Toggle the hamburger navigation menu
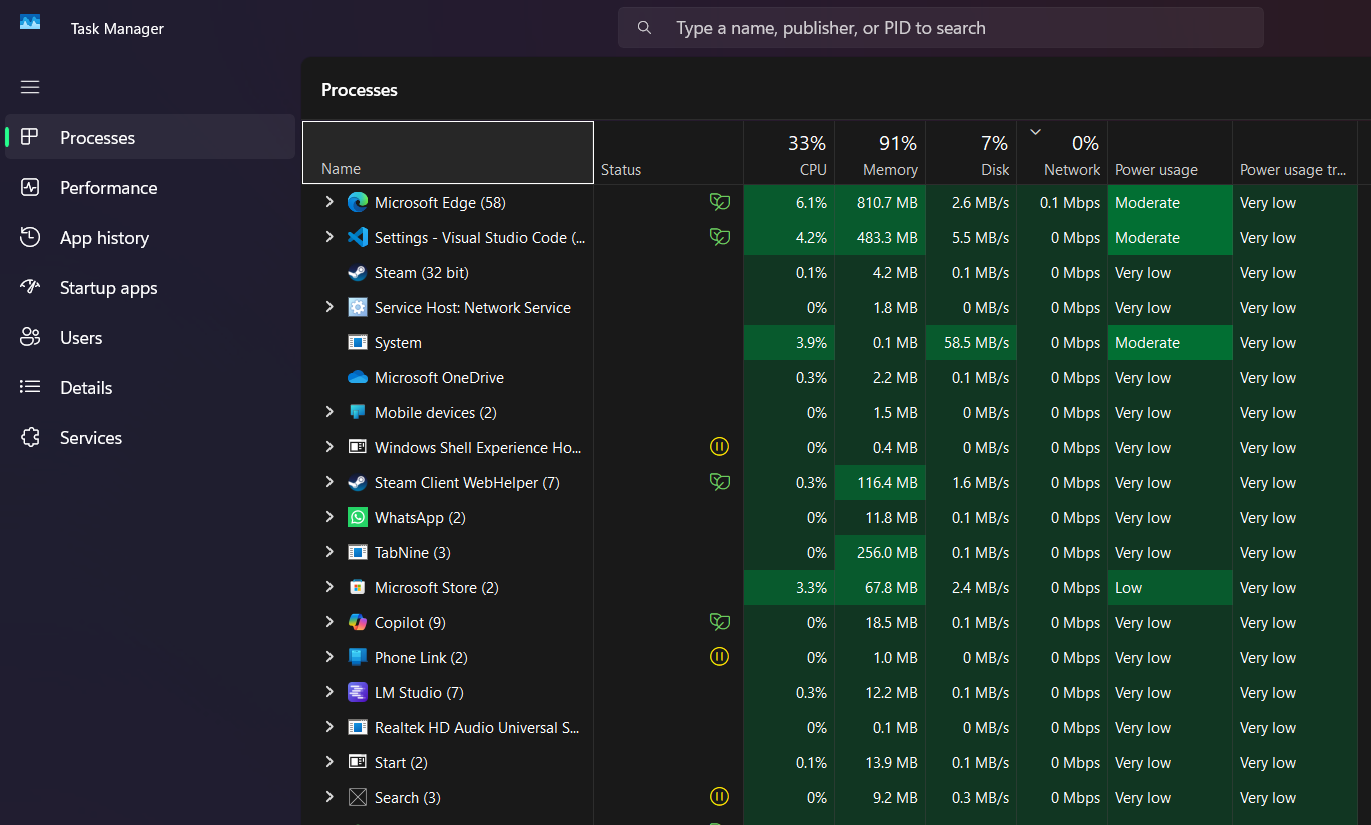This screenshot has height=825, width=1371. (x=30, y=87)
